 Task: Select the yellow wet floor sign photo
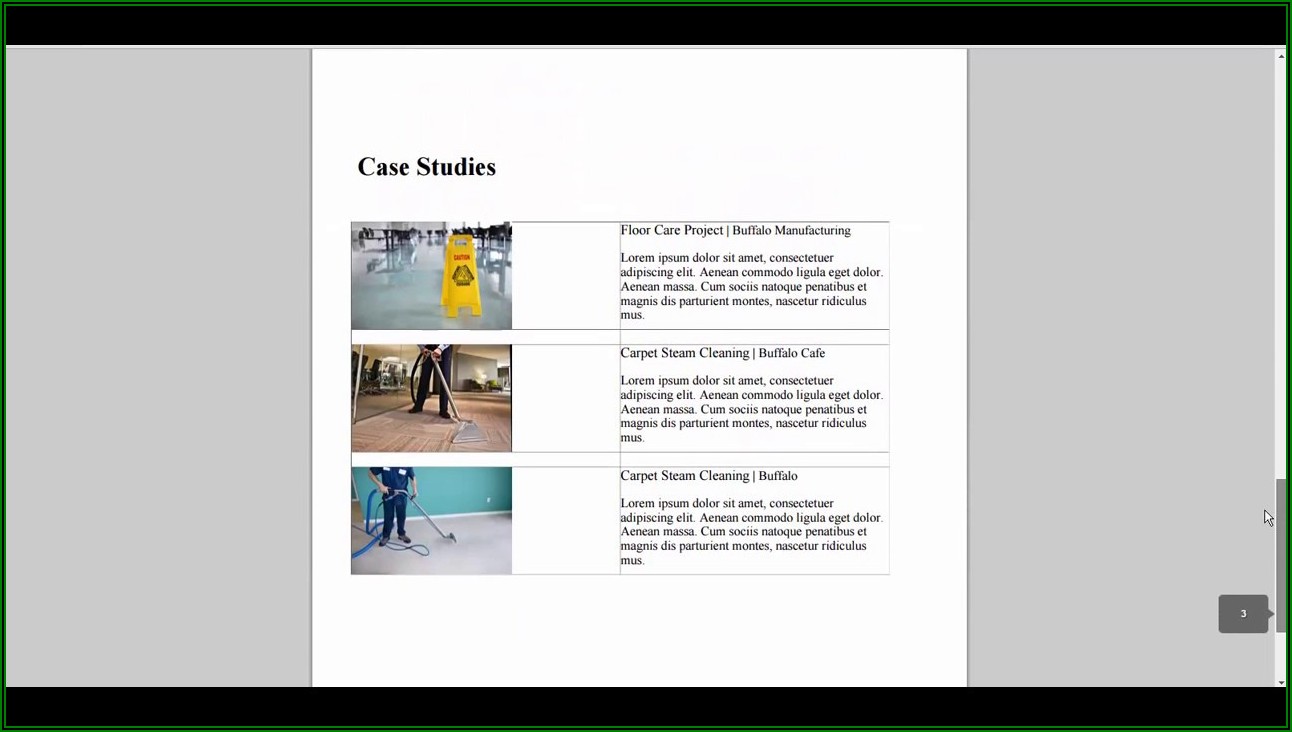coord(431,276)
